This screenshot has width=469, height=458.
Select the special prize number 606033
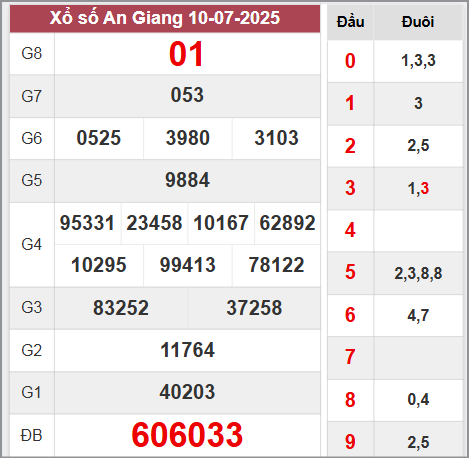[187, 435]
